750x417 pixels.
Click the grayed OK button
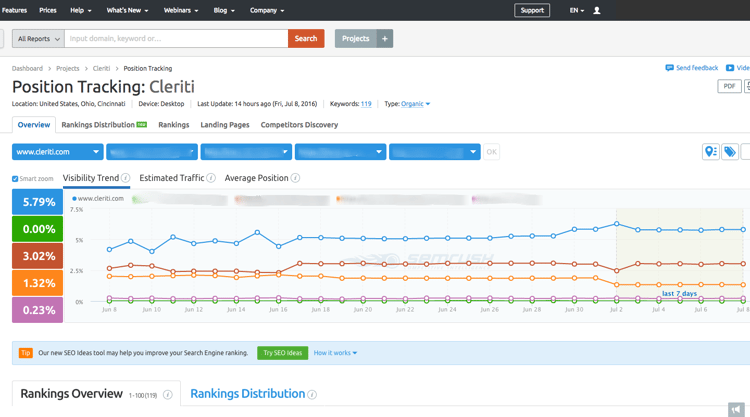[491, 152]
